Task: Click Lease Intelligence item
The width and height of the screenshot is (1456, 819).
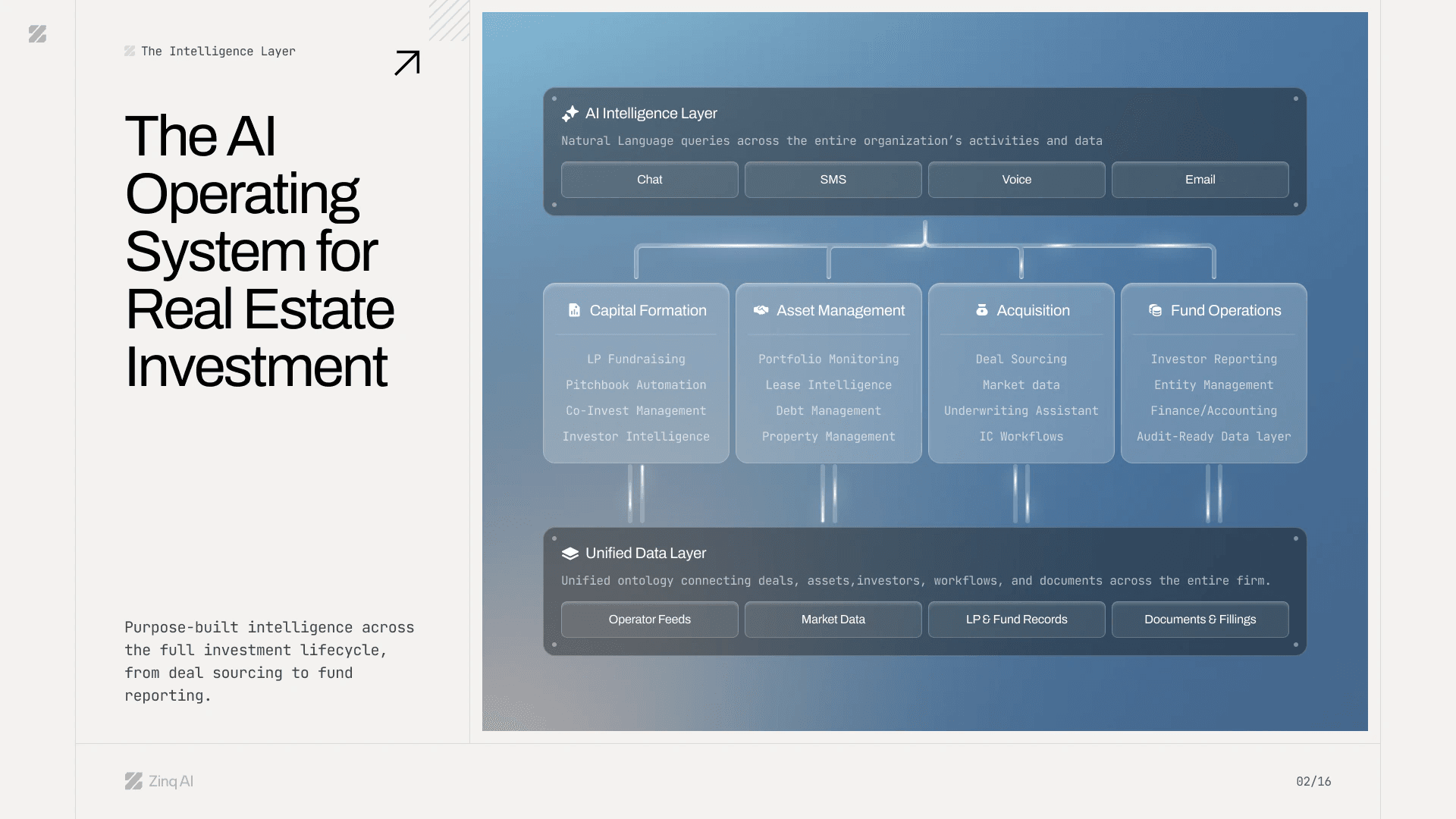Action: [829, 385]
